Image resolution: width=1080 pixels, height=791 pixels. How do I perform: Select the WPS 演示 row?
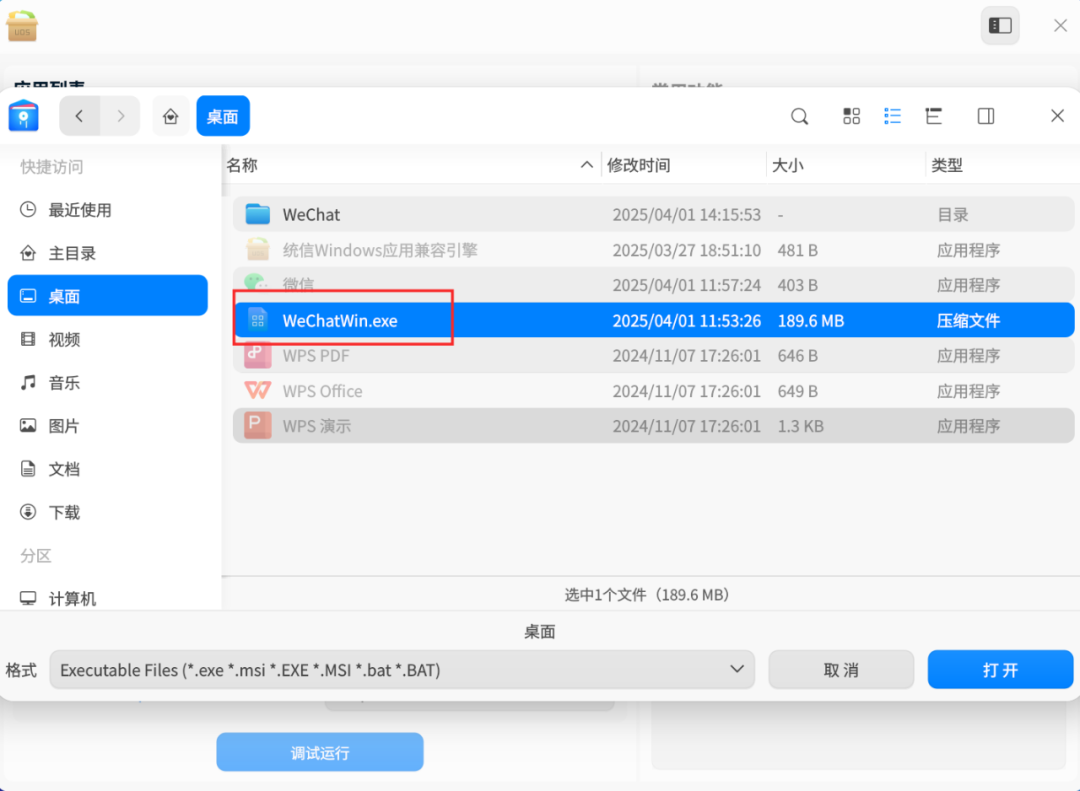(654, 426)
